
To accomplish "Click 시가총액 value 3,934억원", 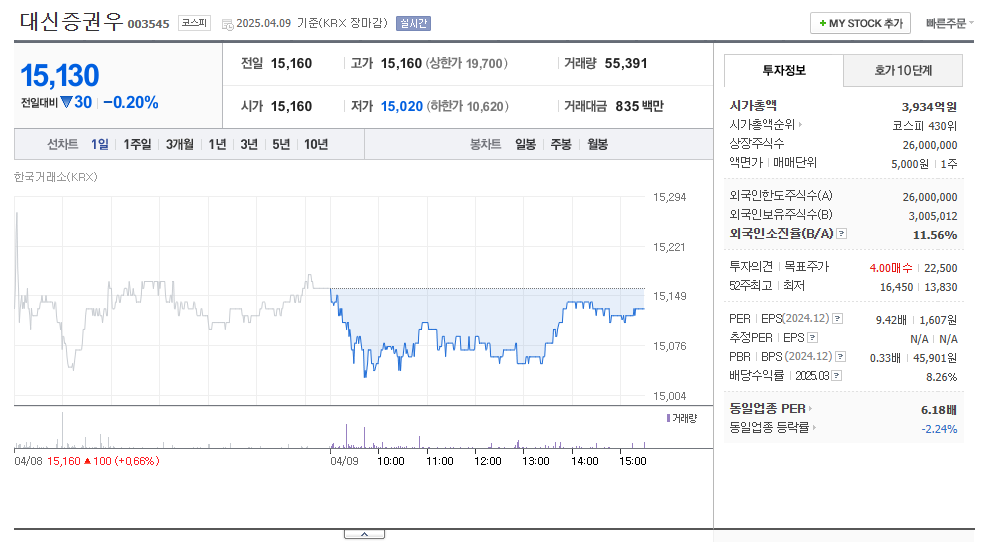I will tap(929, 107).
